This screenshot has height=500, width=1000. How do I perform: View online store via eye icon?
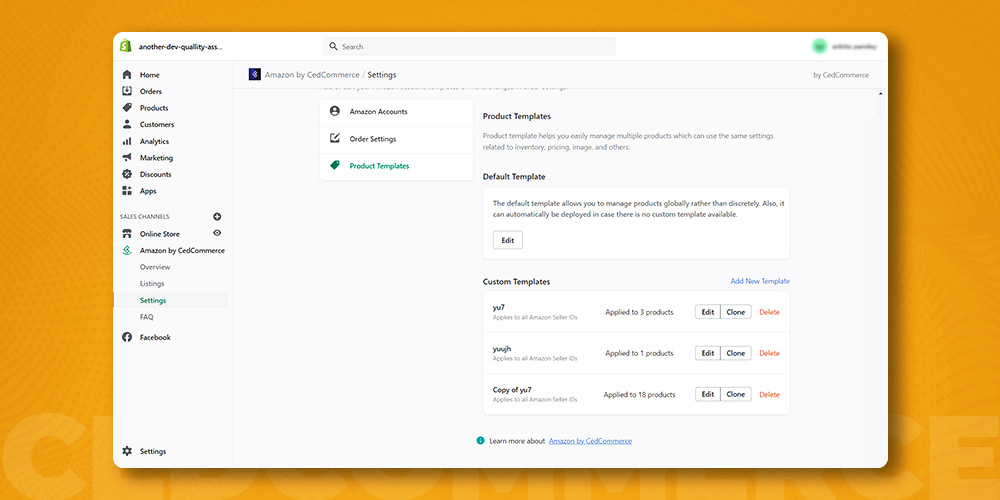[x=217, y=233]
